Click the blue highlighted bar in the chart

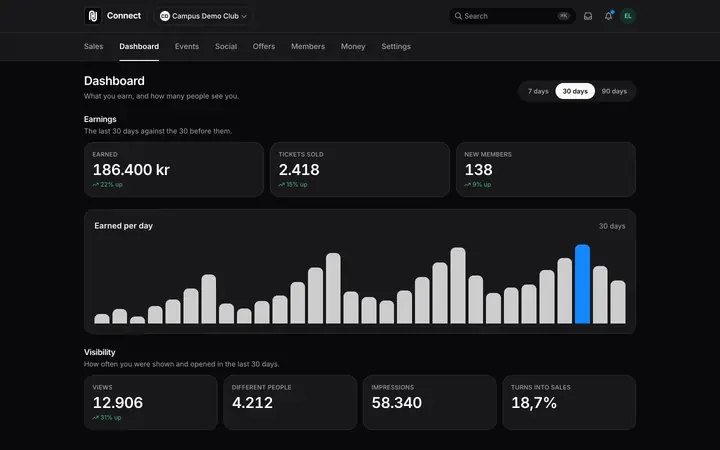pyautogui.click(x=582, y=284)
